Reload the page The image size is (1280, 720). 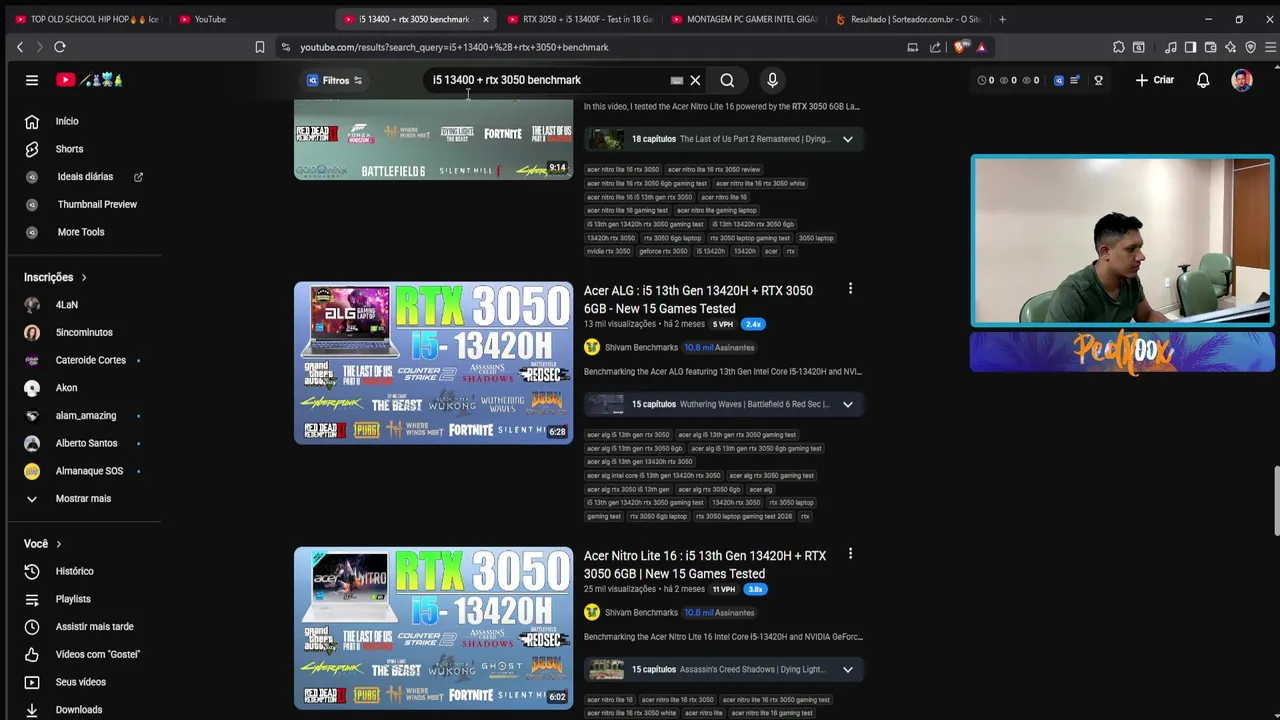pyautogui.click(x=60, y=47)
